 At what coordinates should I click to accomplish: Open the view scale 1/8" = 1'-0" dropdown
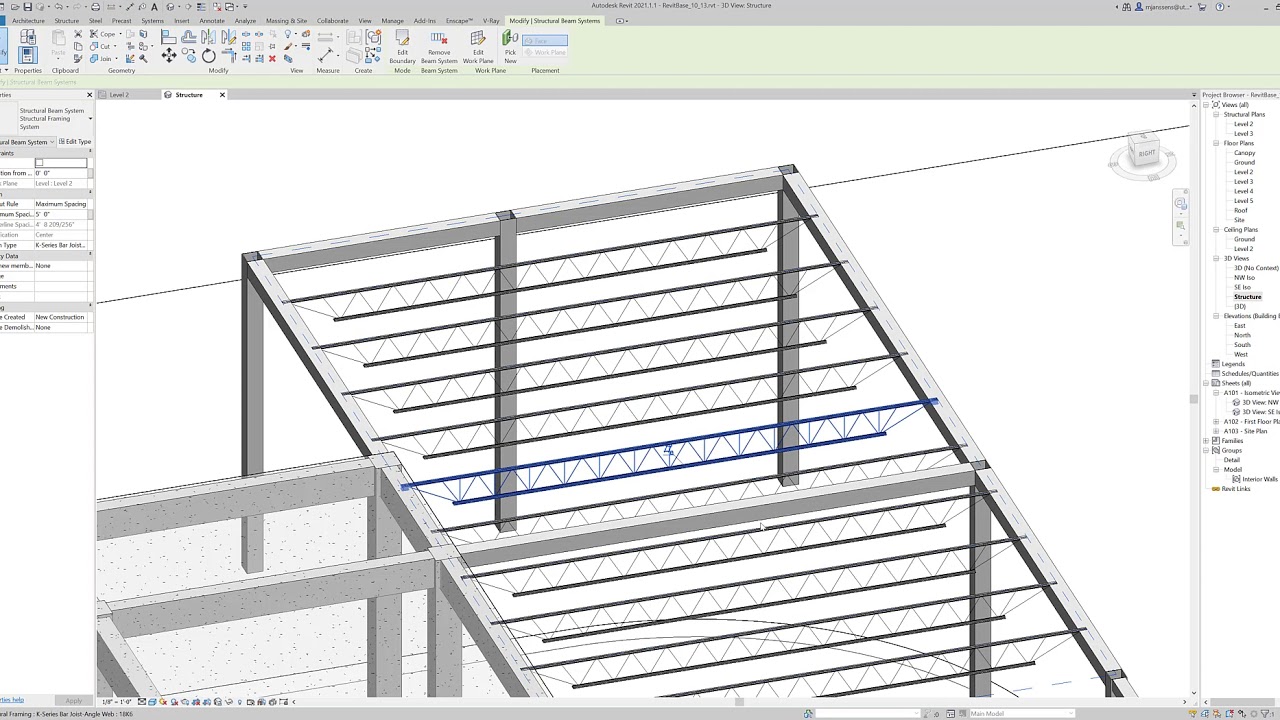117,702
